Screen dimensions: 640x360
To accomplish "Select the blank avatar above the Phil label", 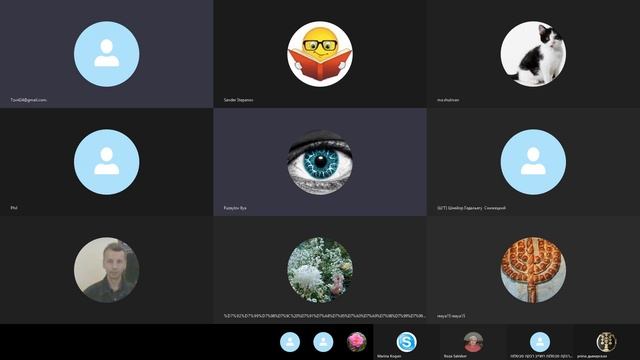I will [107, 162].
